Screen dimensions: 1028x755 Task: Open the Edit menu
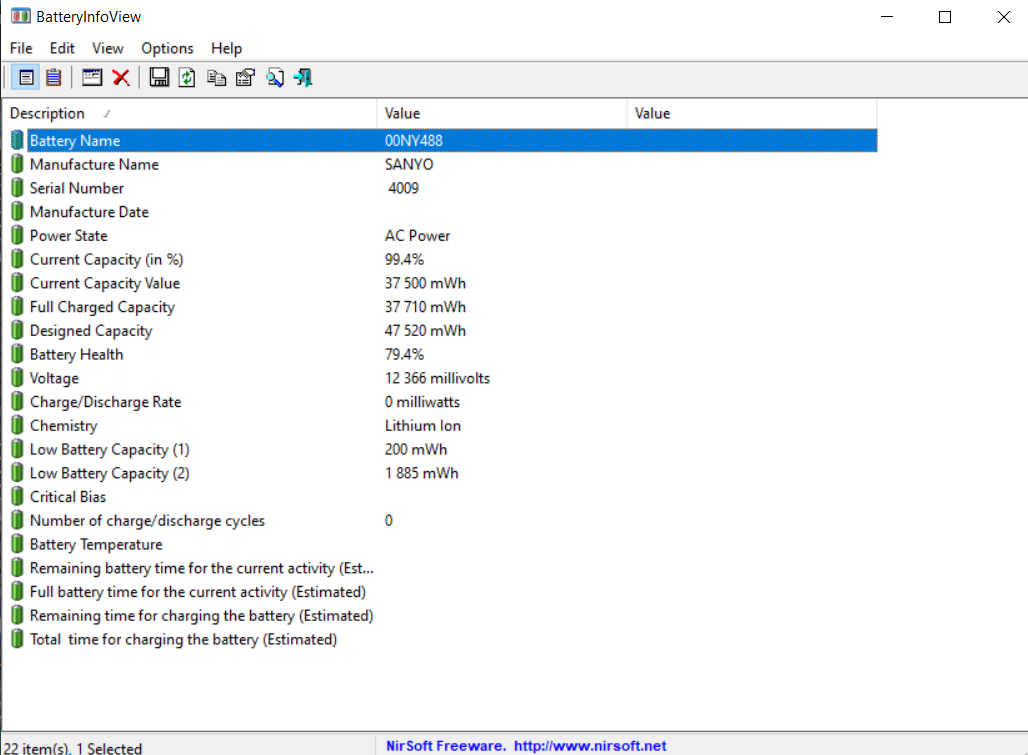(62, 48)
